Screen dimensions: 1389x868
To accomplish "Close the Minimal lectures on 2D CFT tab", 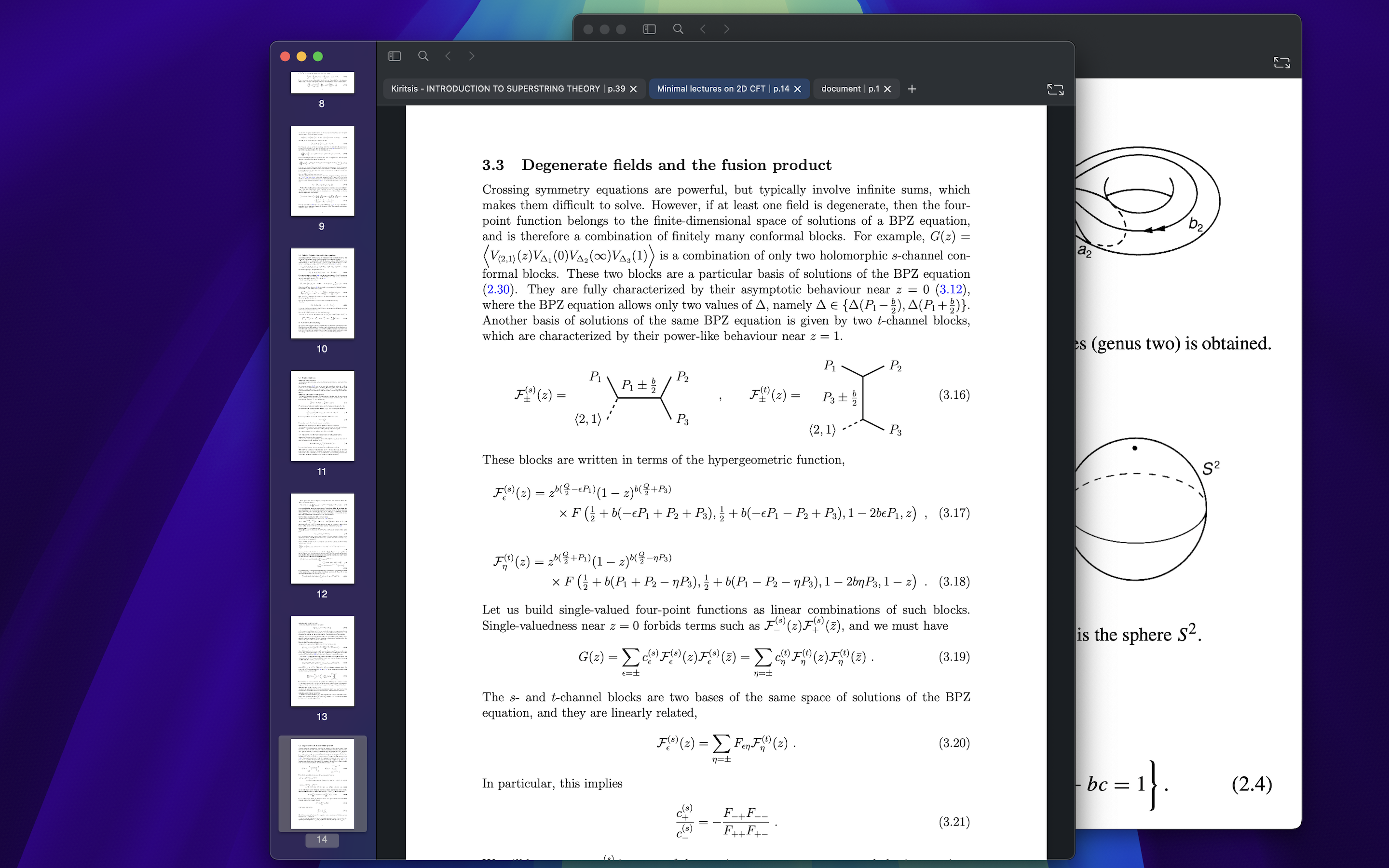I will [x=798, y=89].
